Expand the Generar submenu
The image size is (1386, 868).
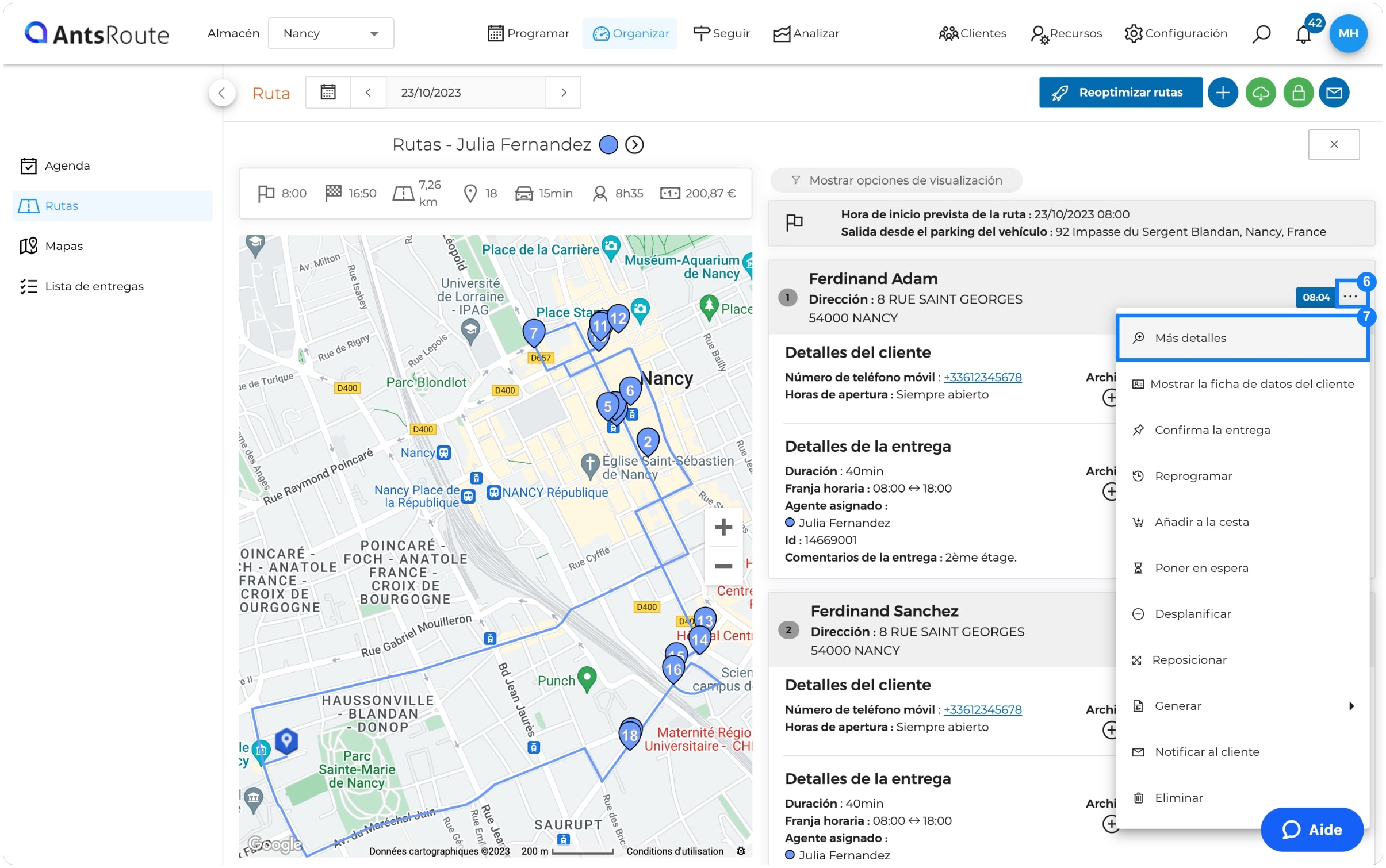pyautogui.click(x=1242, y=706)
